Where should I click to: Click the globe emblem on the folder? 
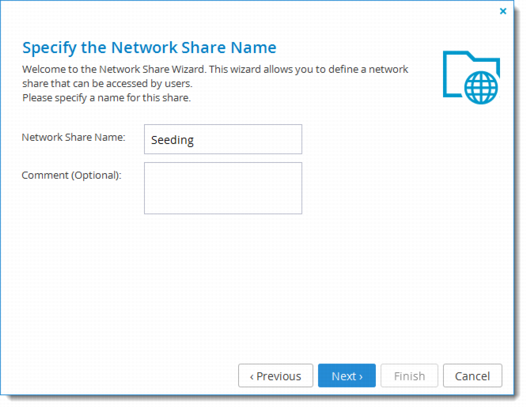[x=481, y=88]
